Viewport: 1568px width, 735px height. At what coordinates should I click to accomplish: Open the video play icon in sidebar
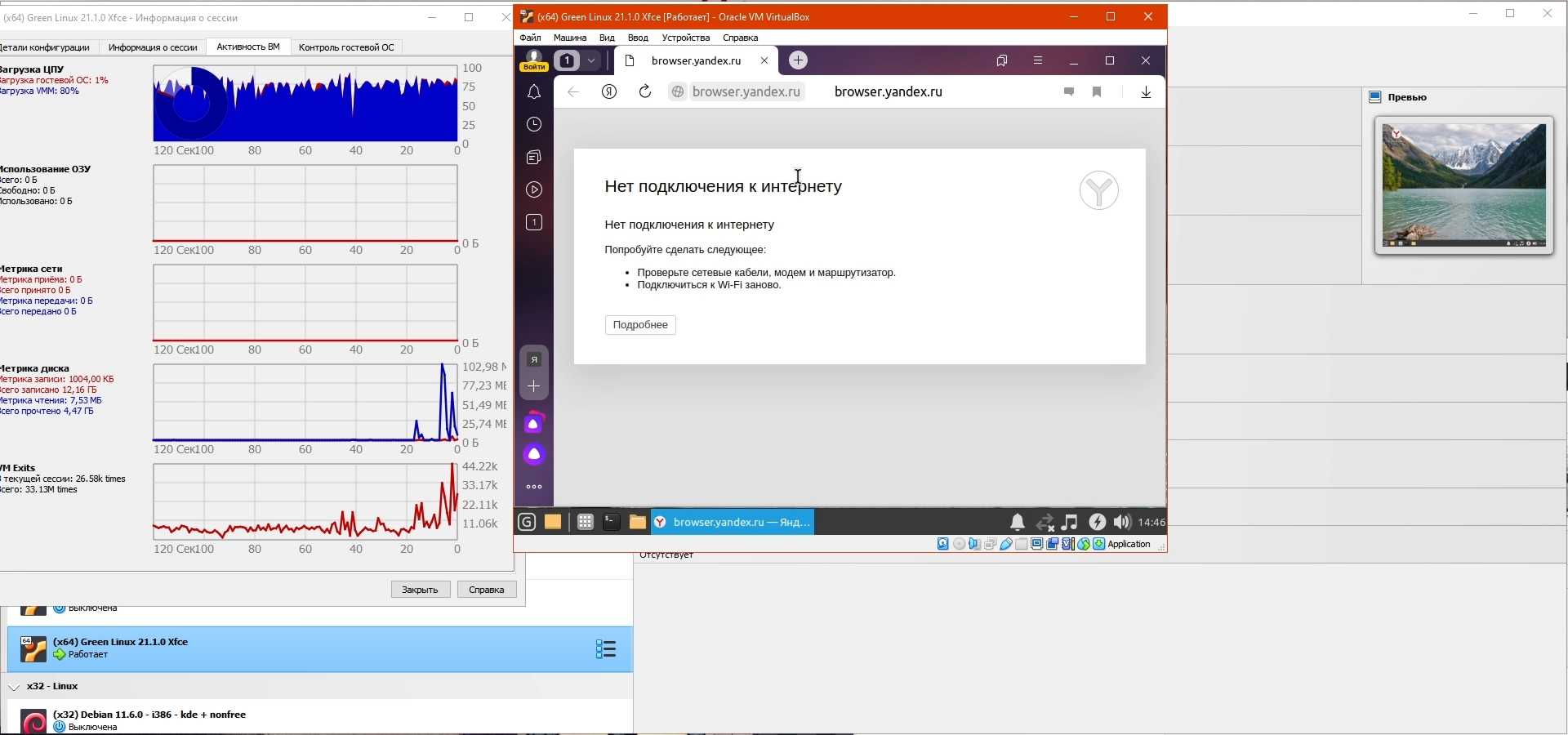click(534, 189)
